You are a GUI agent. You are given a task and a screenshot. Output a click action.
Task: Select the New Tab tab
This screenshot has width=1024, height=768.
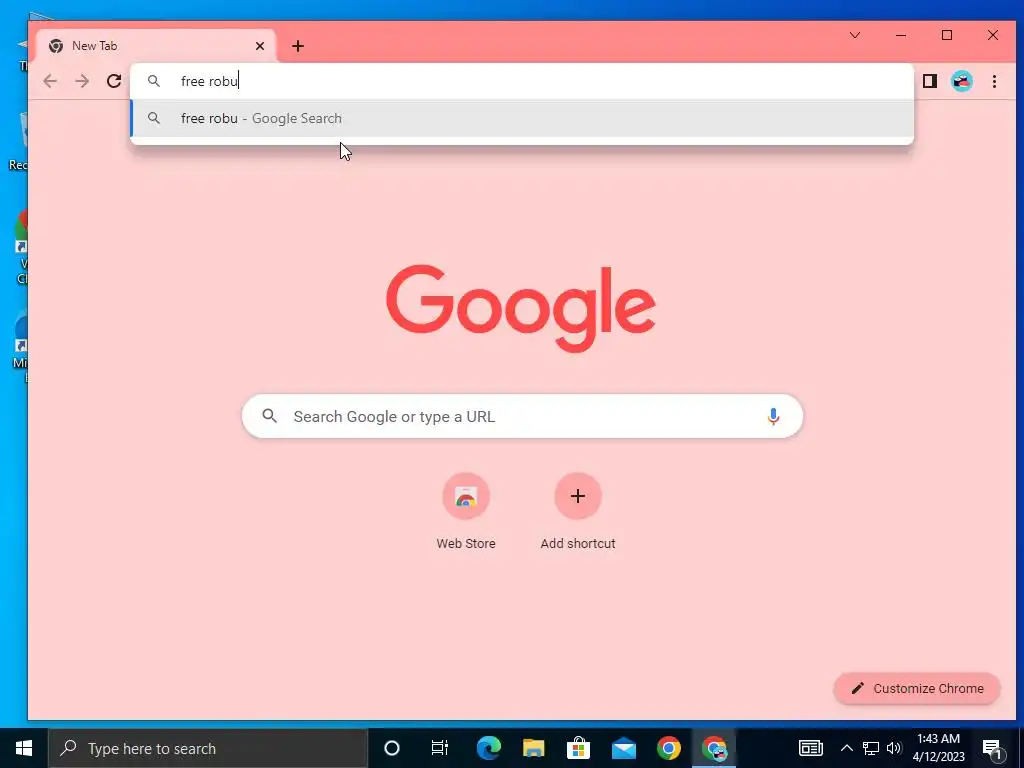(156, 46)
